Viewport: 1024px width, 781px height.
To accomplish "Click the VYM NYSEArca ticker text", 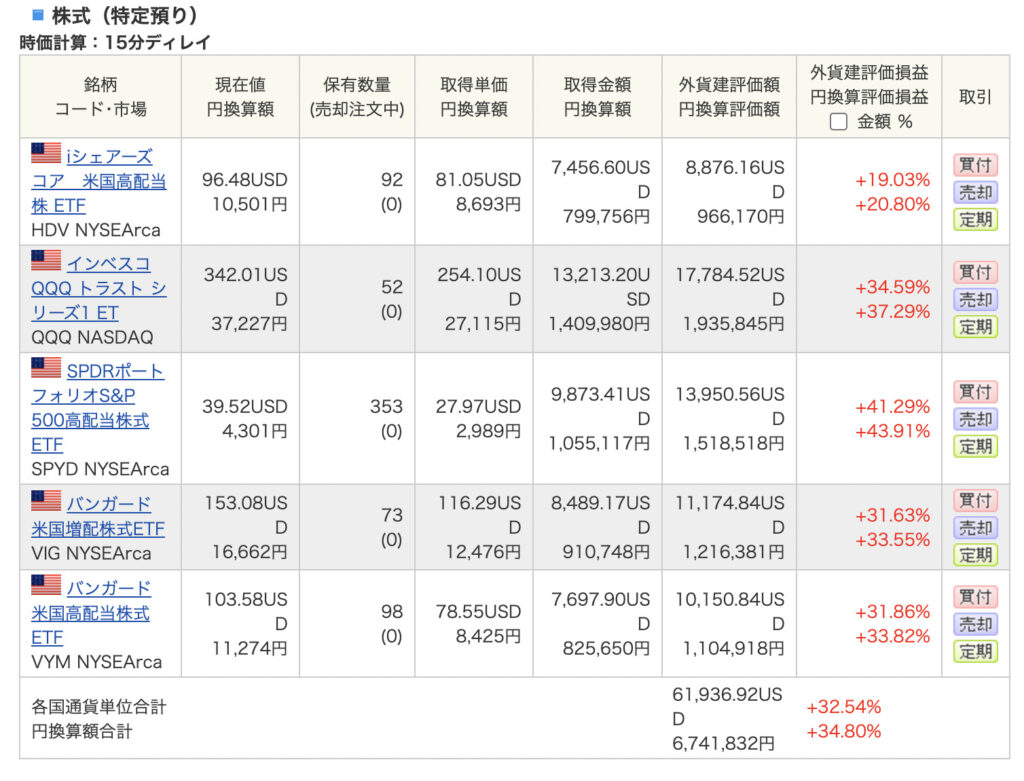I will (97, 662).
